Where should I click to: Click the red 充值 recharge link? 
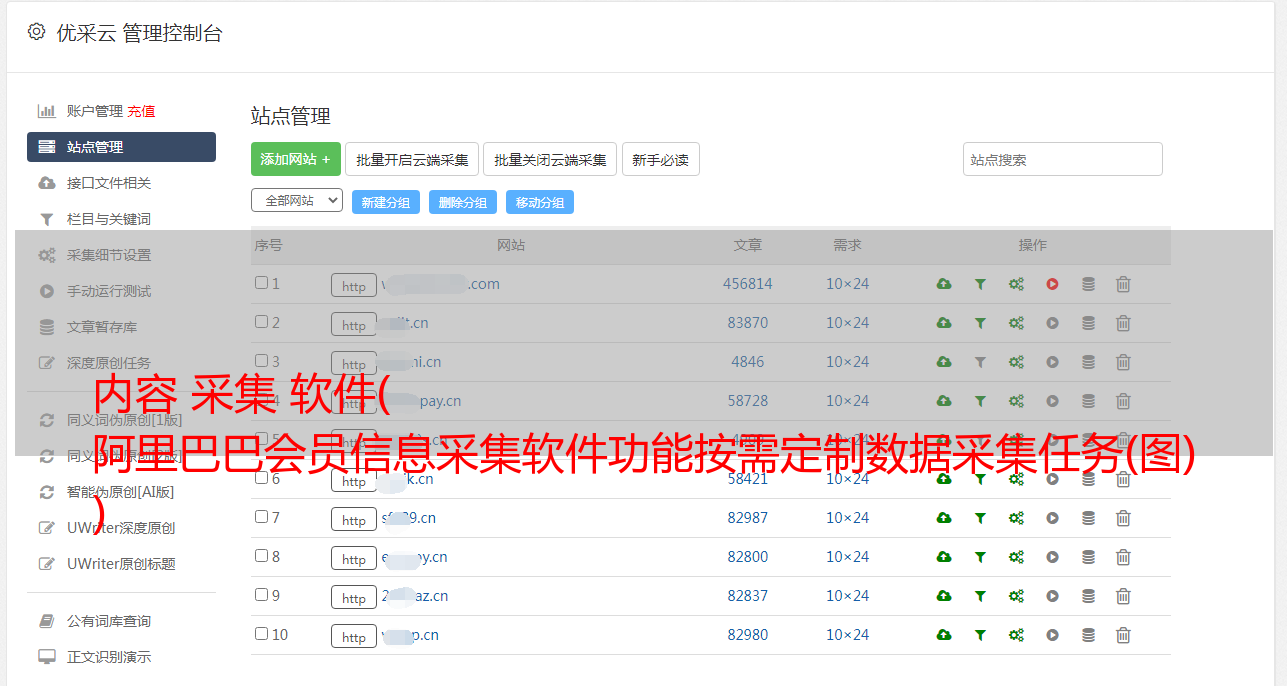(x=141, y=111)
